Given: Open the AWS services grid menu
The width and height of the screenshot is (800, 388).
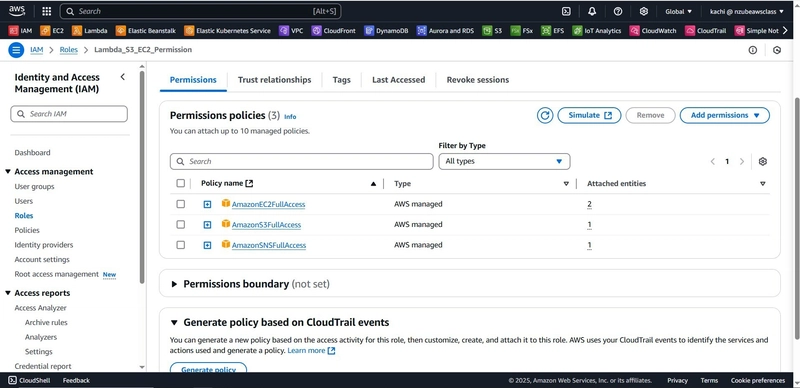Looking at the screenshot, I should pos(46,11).
